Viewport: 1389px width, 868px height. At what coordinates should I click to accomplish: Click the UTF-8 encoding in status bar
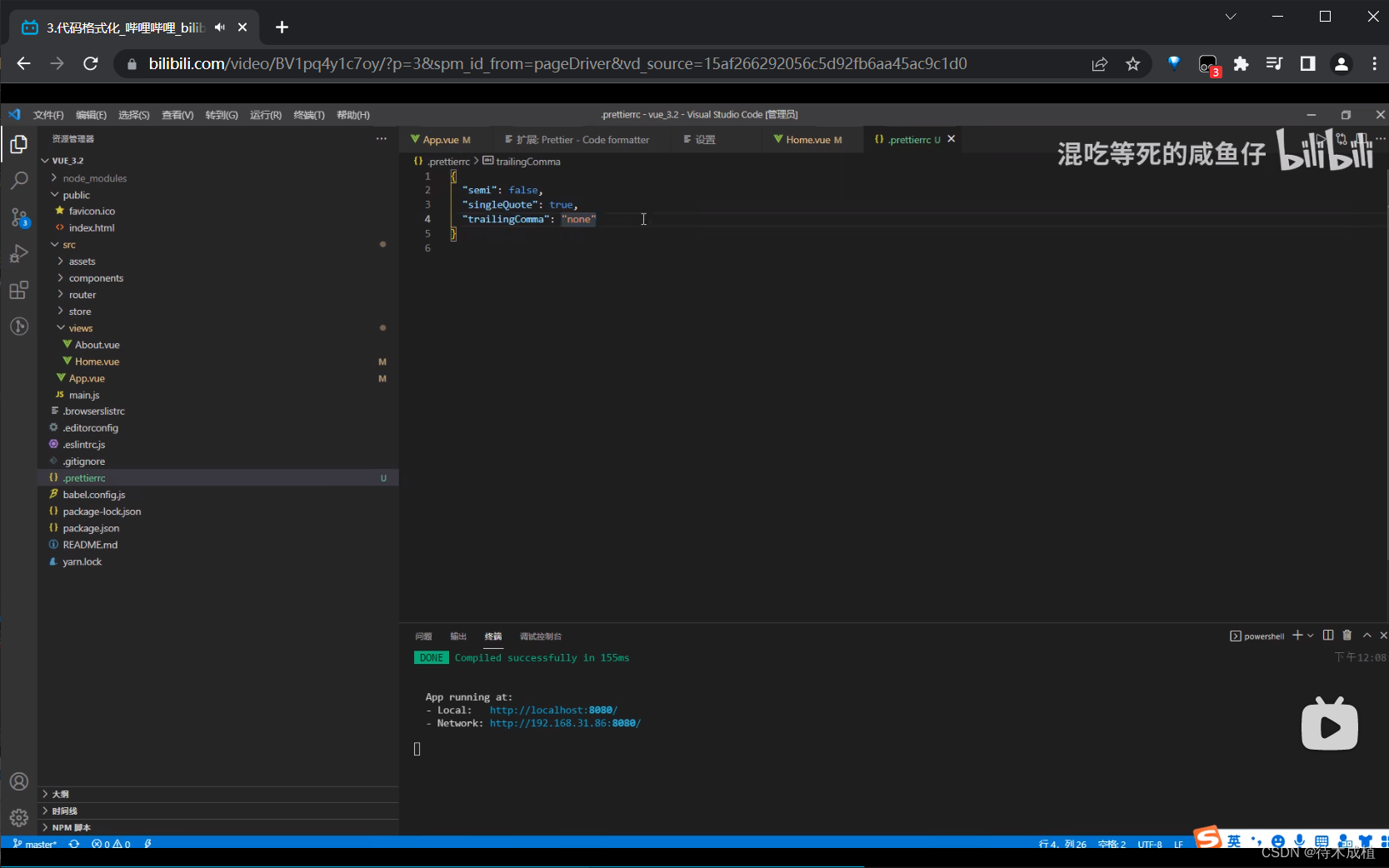click(1150, 844)
